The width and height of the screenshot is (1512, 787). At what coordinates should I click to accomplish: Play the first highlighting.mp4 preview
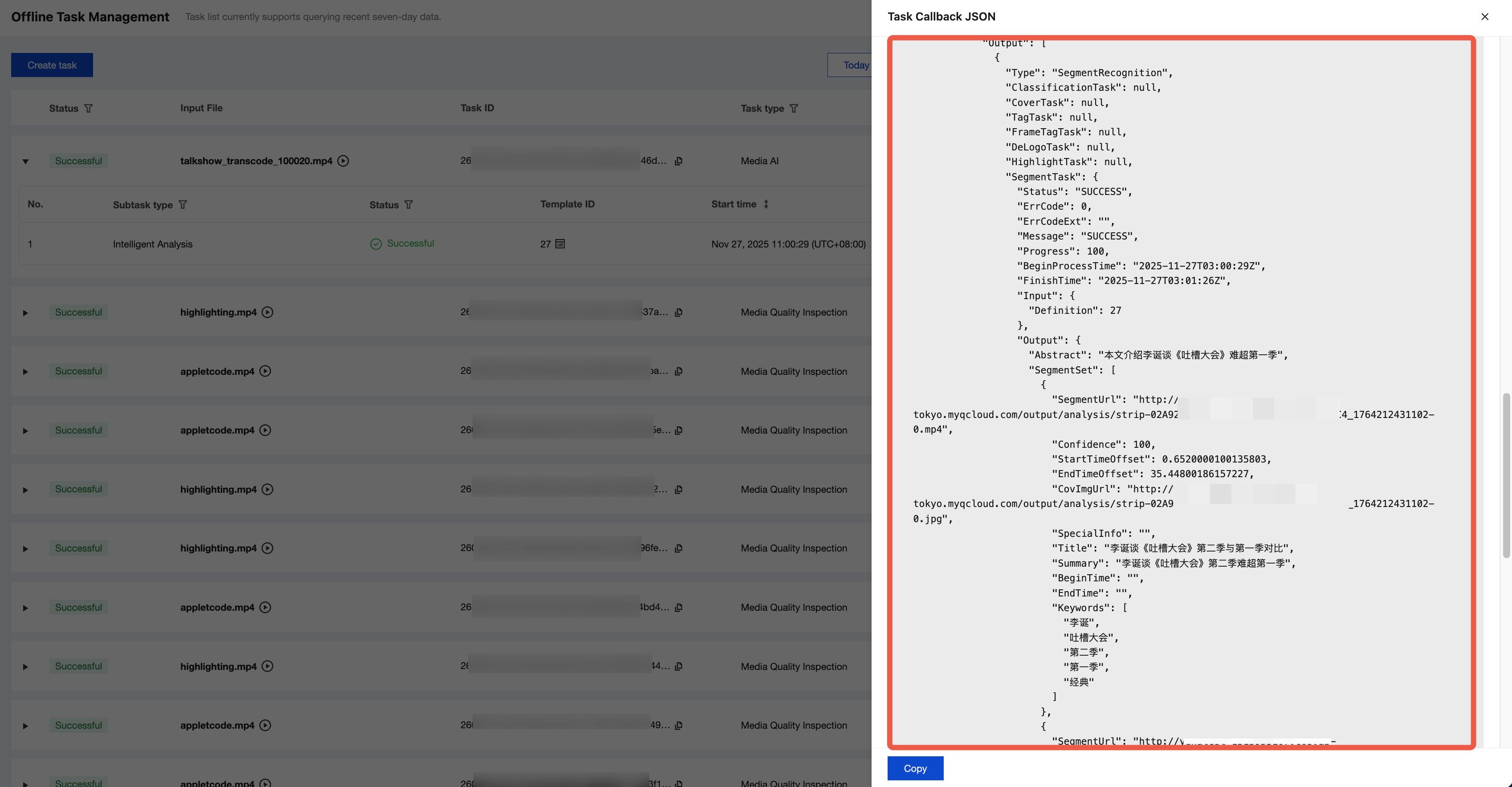268,312
